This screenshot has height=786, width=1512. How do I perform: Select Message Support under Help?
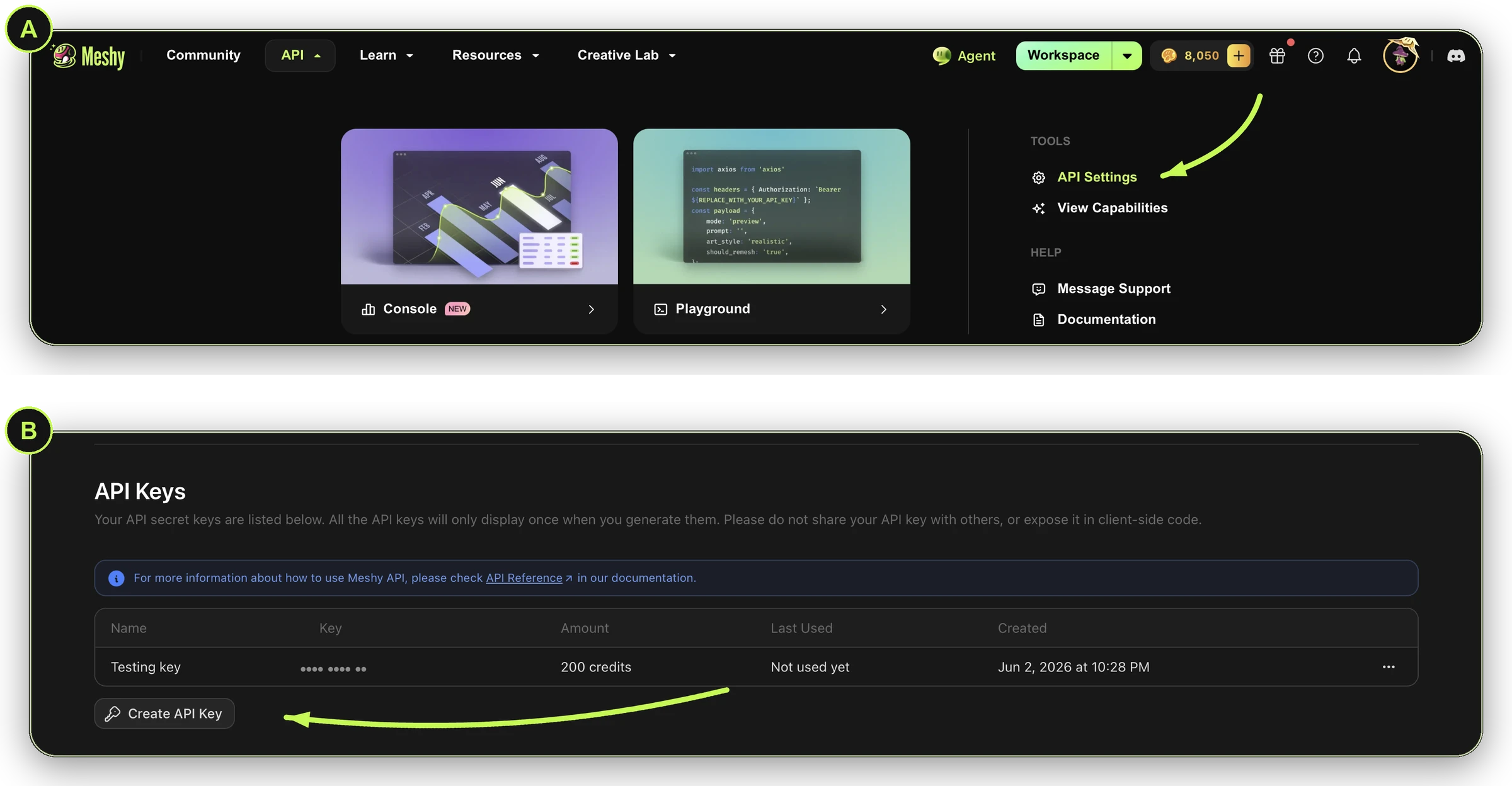1114,288
